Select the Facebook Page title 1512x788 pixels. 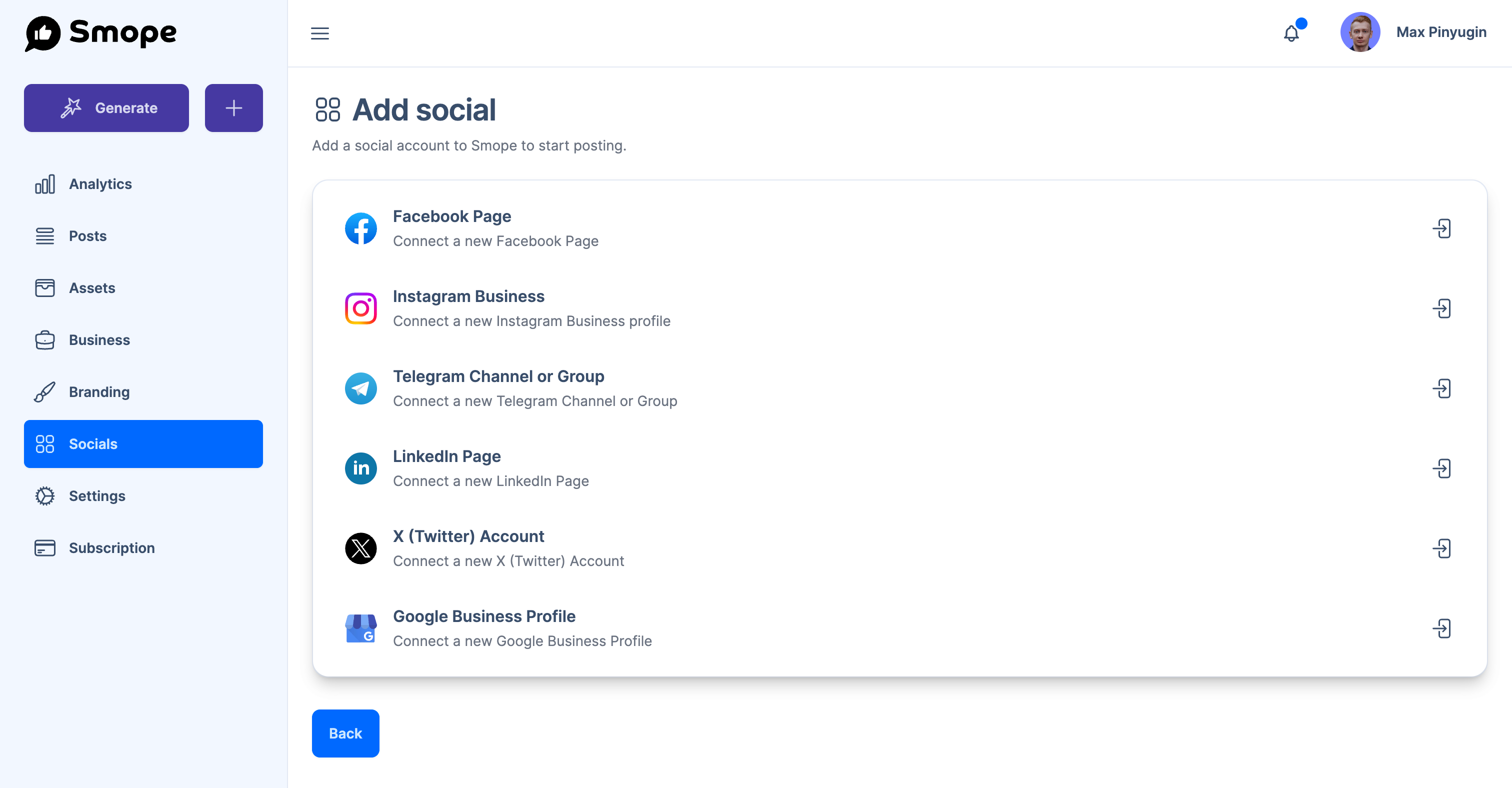point(451,216)
